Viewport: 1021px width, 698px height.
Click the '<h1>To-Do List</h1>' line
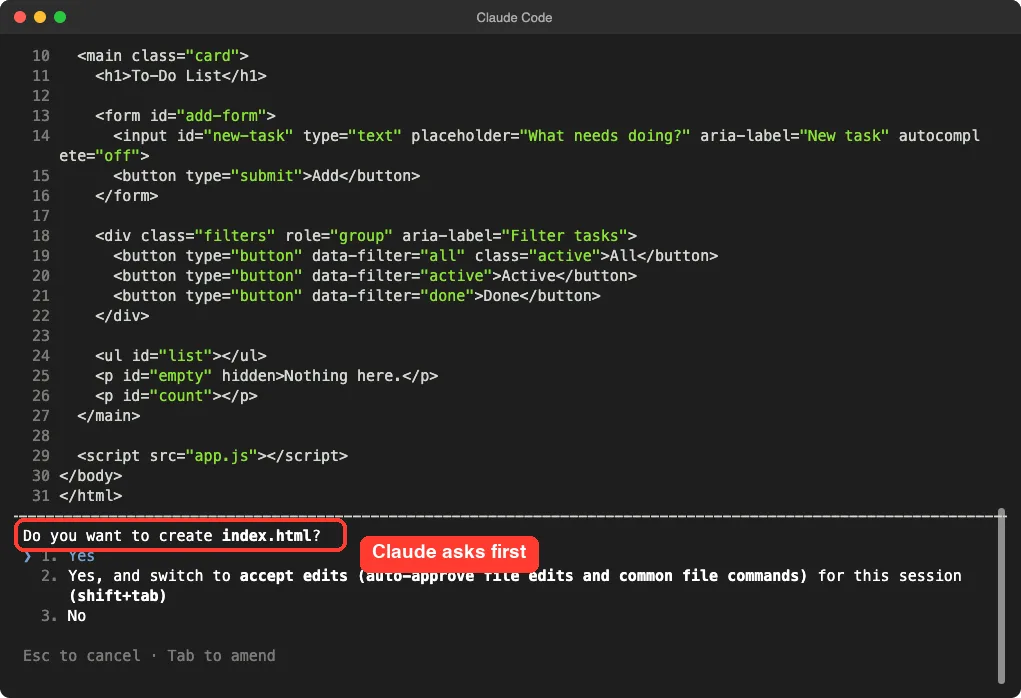(x=181, y=76)
